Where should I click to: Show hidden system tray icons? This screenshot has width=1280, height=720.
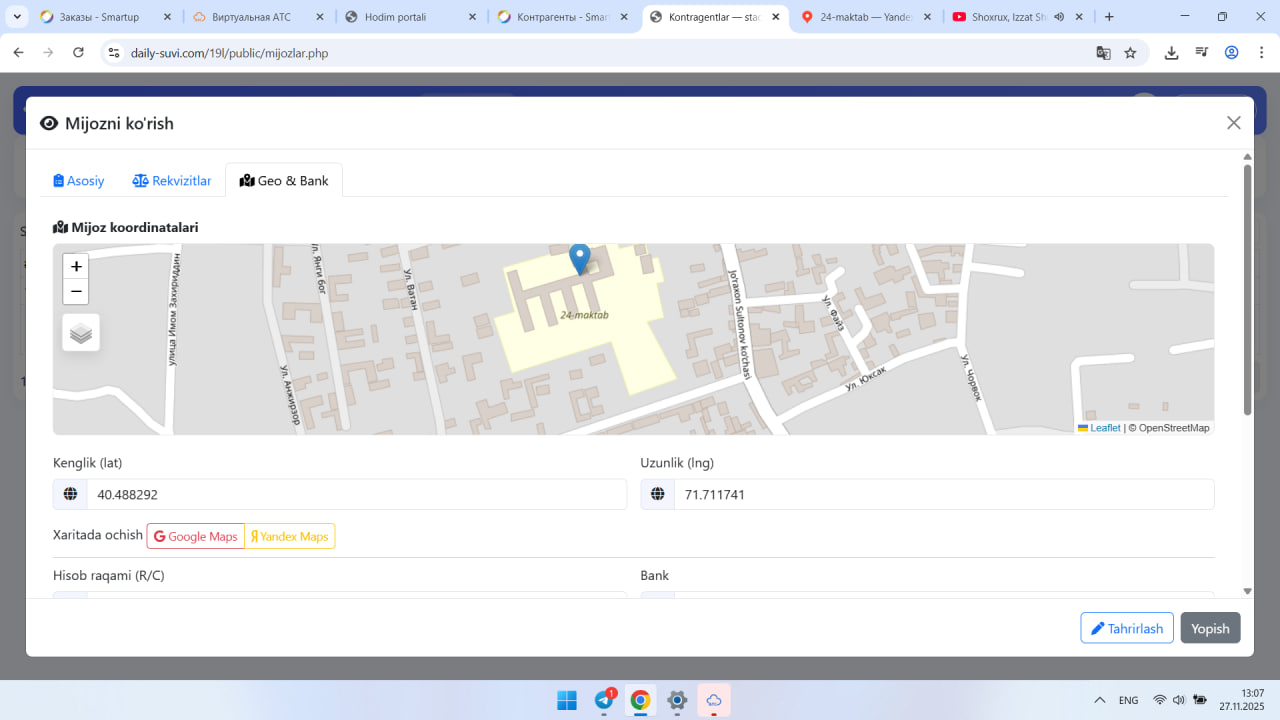1100,700
